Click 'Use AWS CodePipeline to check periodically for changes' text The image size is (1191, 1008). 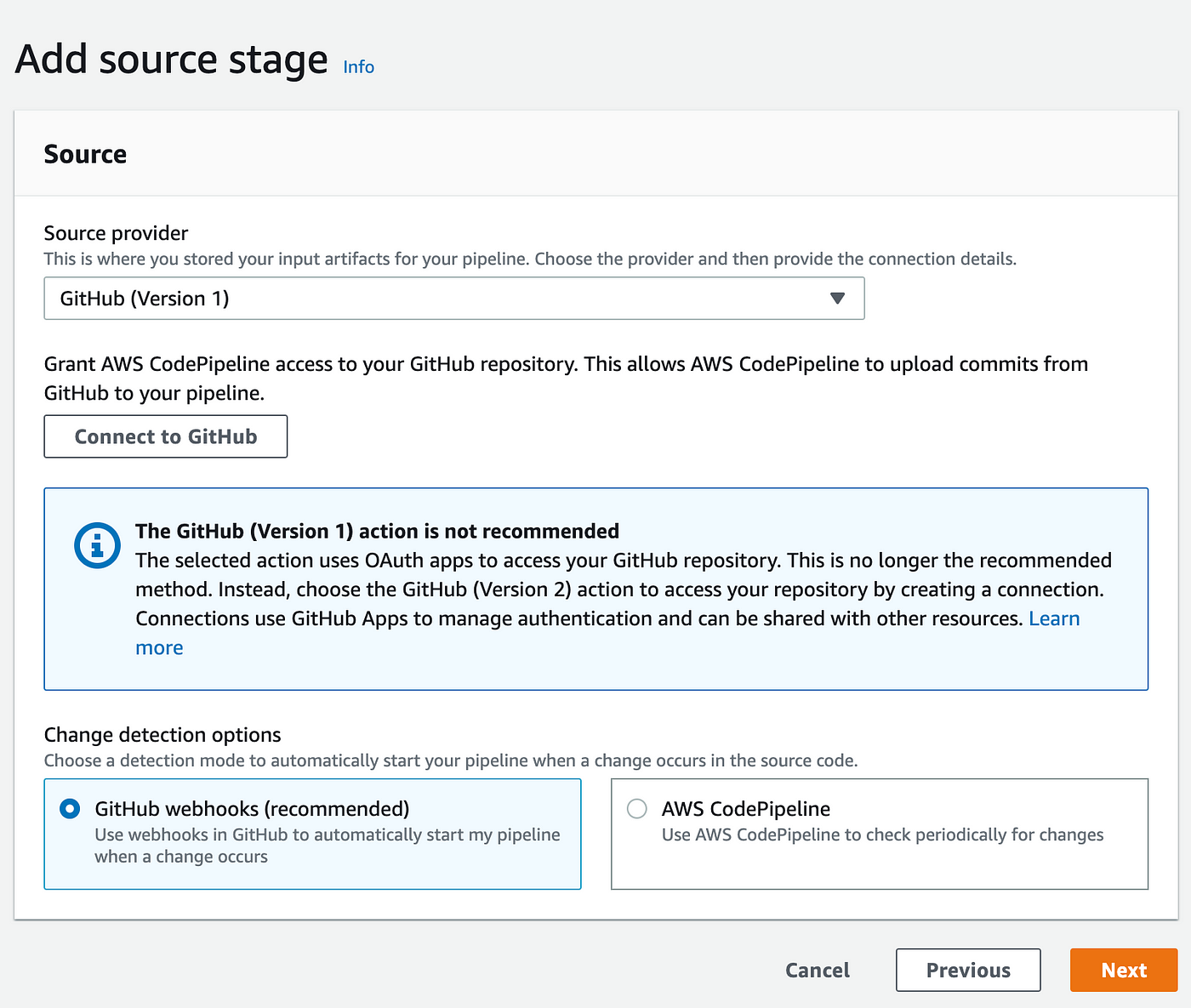(x=883, y=835)
